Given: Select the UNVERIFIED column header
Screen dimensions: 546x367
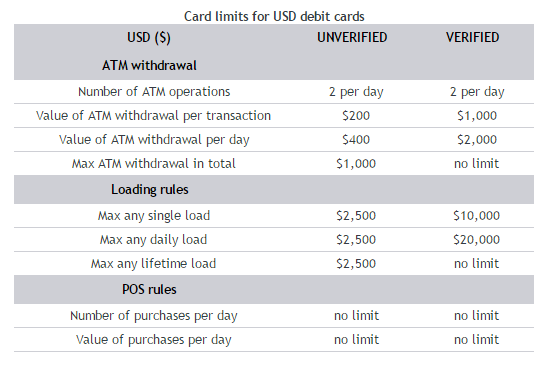Looking at the screenshot, I should point(352,37).
